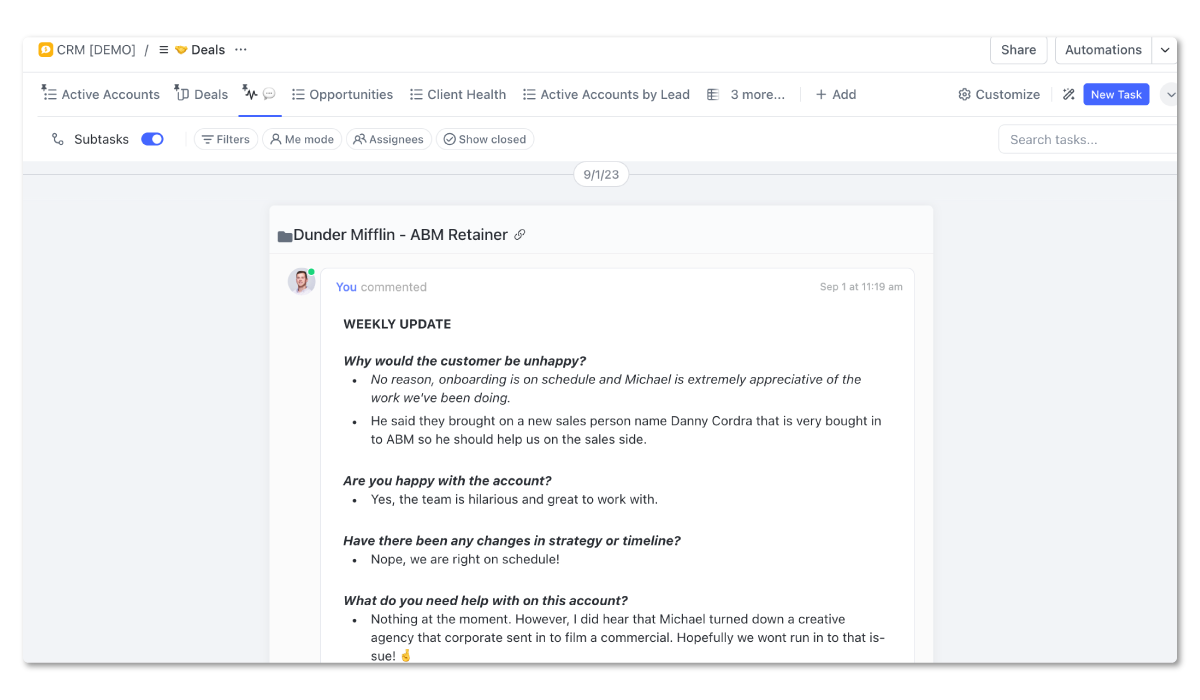Click the folder icon before Dunder Mifflin title

[x=285, y=234]
